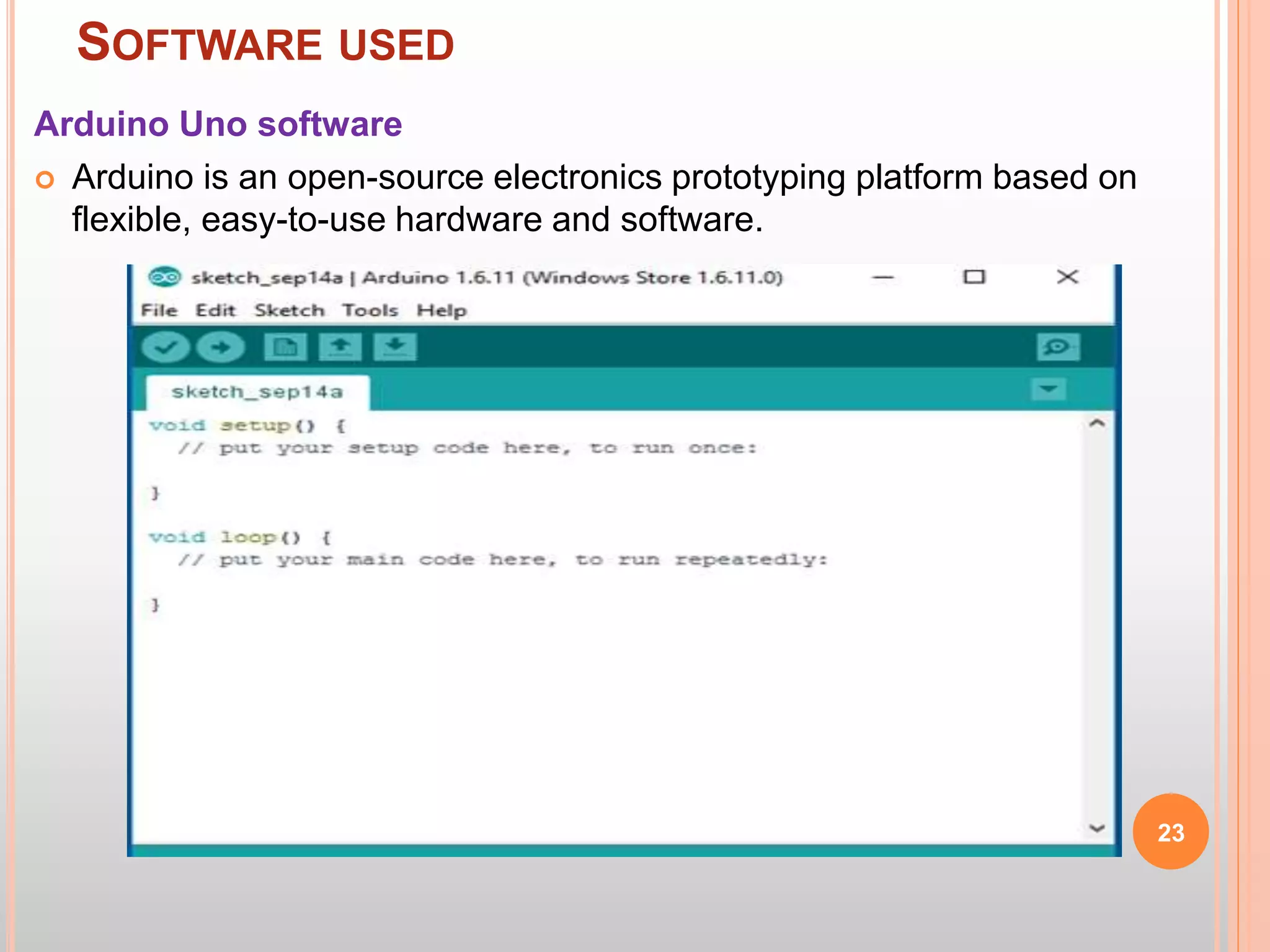Click the Verify checkmark button

point(165,347)
